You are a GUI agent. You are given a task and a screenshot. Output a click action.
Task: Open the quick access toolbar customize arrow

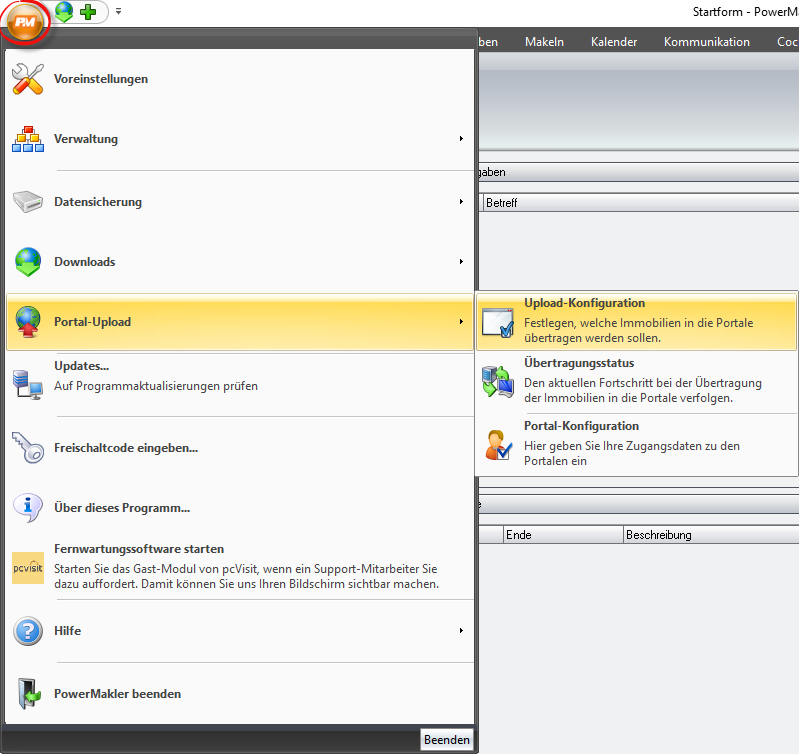pos(118,11)
